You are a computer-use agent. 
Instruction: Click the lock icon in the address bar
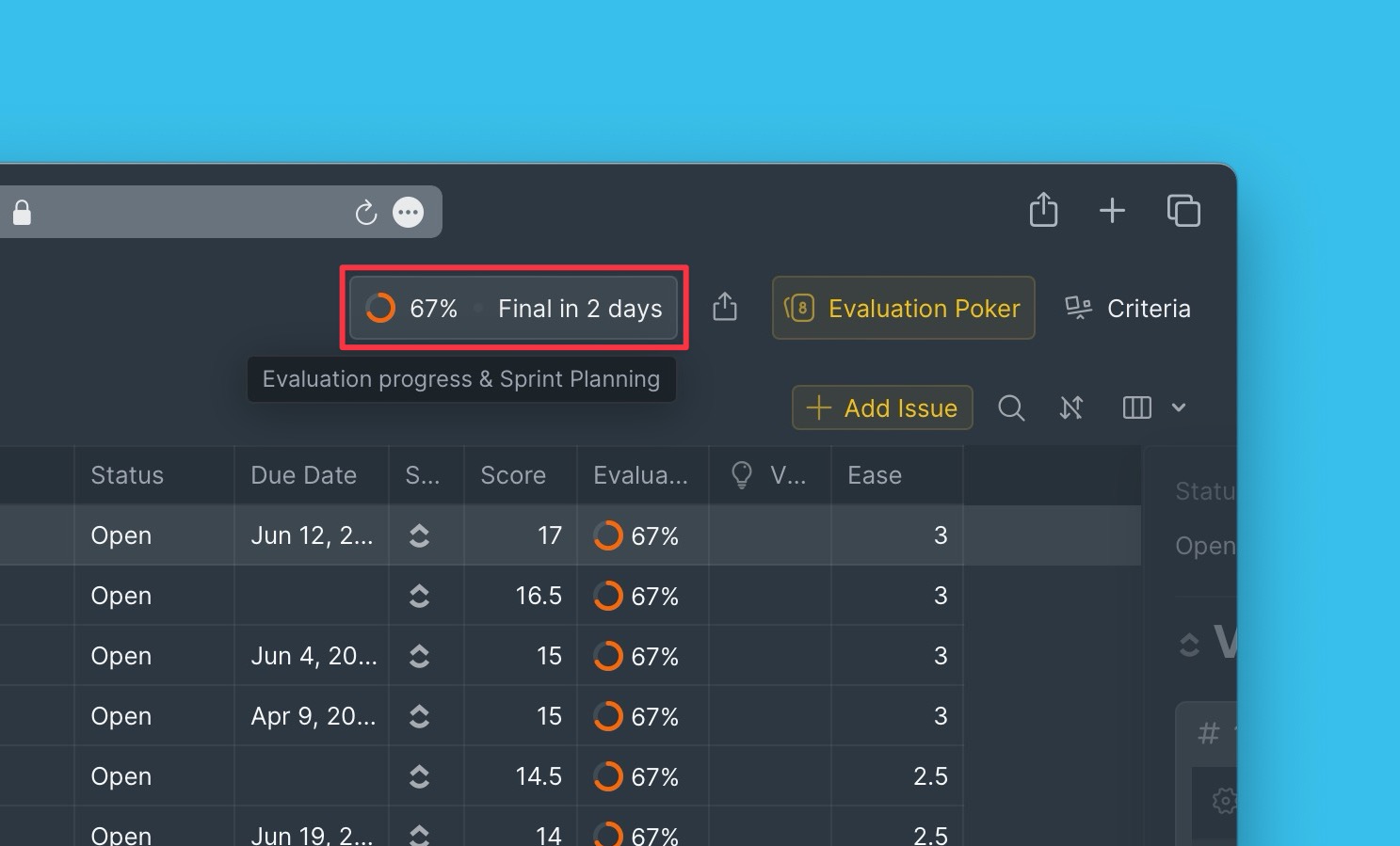pos(23,212)
